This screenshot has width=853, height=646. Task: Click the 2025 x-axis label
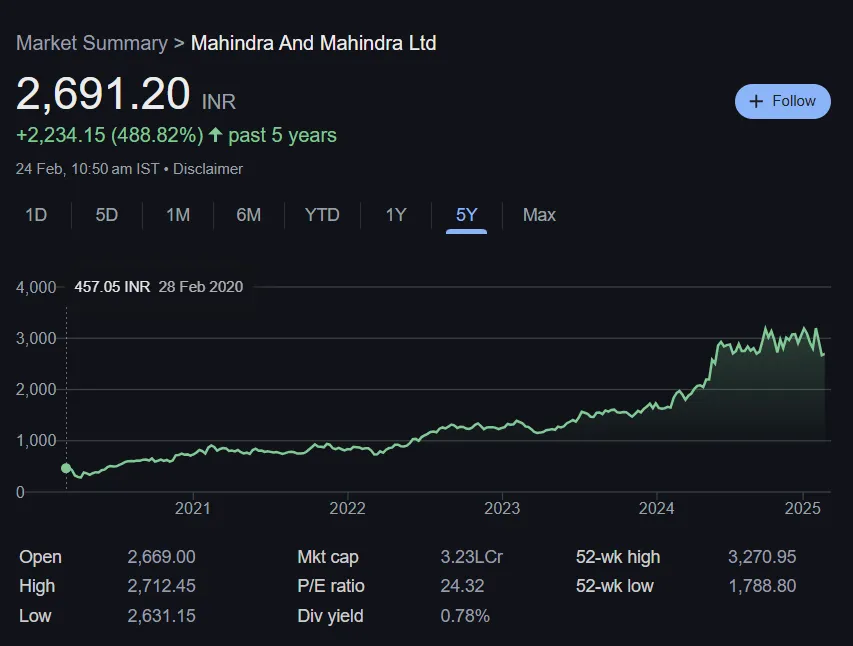[x=802, y=508]
